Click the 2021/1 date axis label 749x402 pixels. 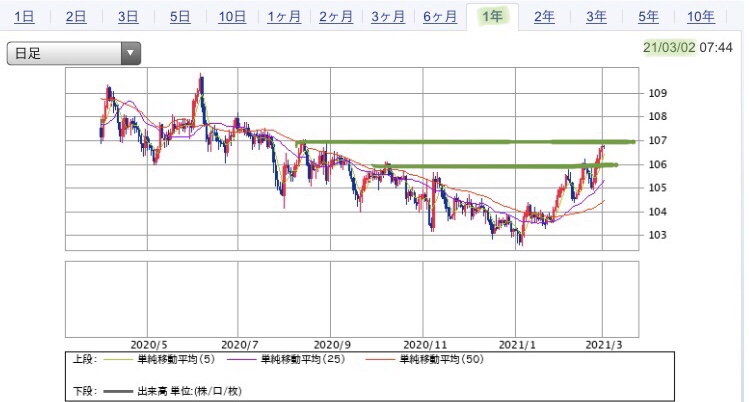tap(517, 345)
